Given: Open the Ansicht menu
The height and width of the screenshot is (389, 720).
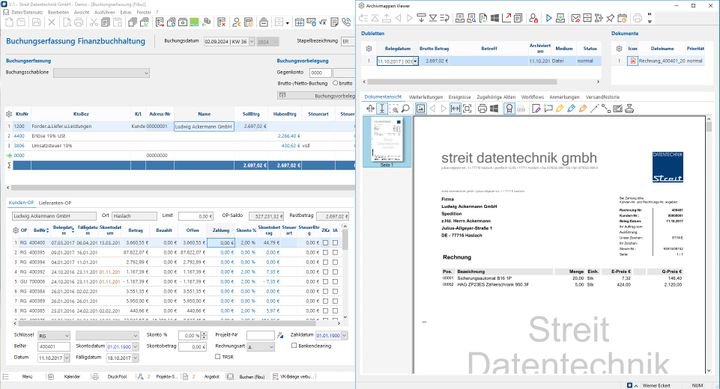Looking at the screenshot, I should 82,12.
